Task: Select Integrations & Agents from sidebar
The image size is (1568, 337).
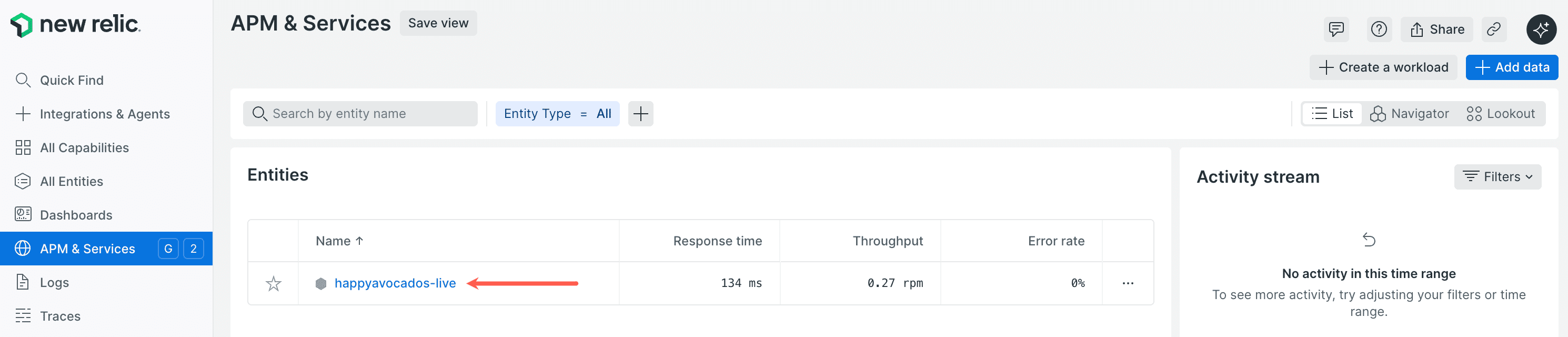Action: pos(105,113)
